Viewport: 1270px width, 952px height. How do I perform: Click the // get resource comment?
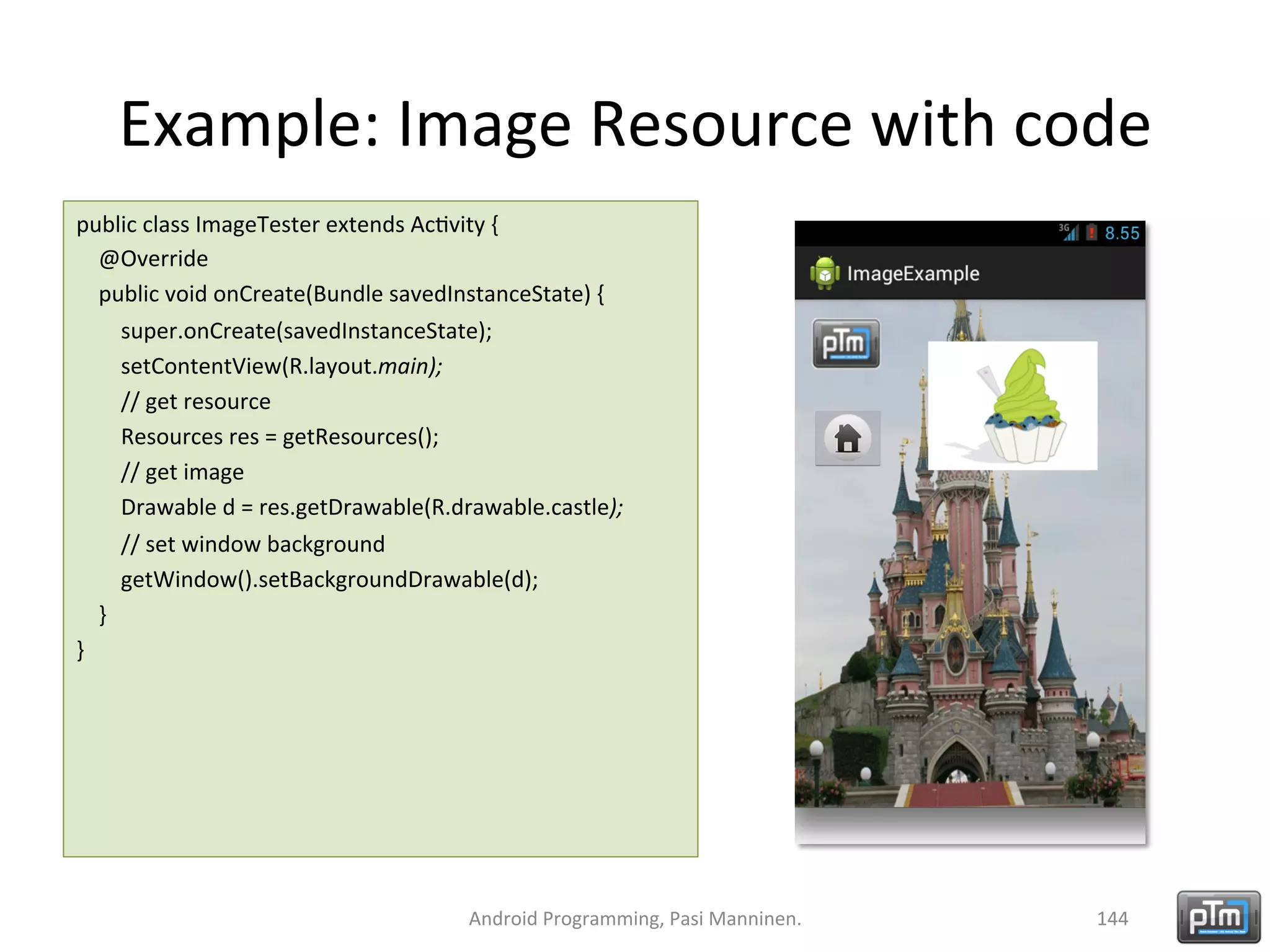pos(196,402)
